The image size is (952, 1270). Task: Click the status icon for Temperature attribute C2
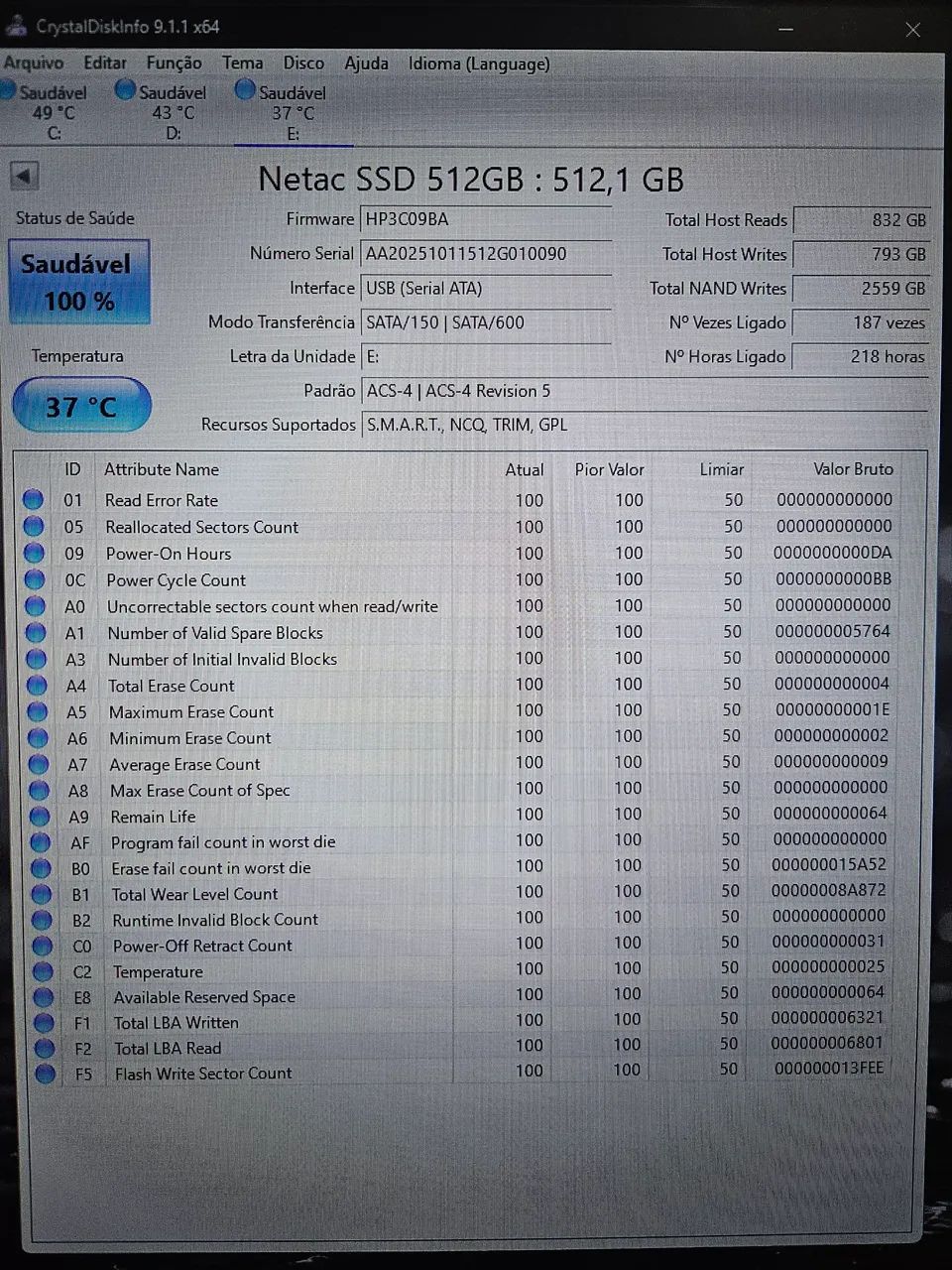43,970
